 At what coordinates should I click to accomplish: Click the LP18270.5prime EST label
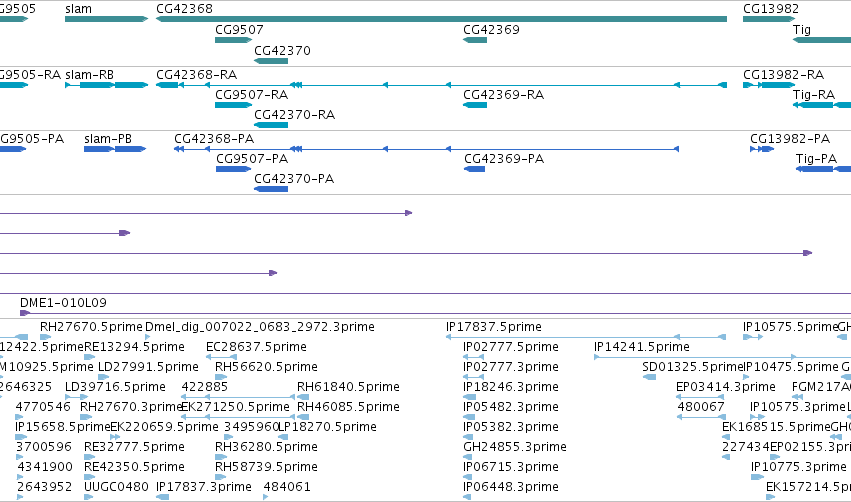tap(328, 427)
